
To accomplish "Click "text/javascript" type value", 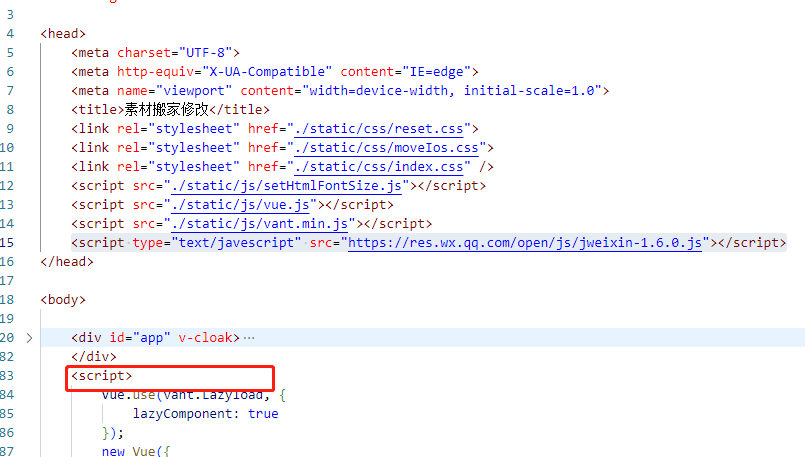I will tap(236, 243).
